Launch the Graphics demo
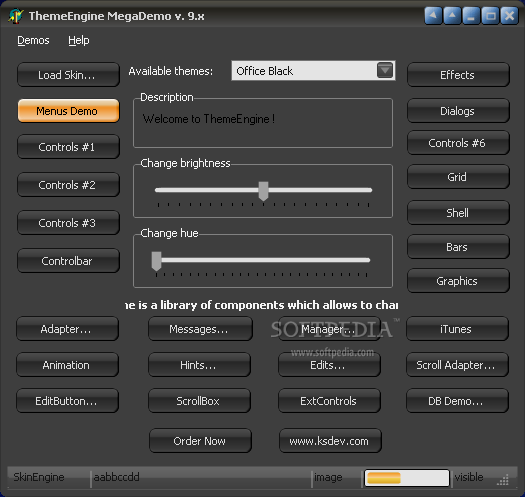Image resolution: width=525 pixels, height=497 pixels. click(x=458, y=281)
